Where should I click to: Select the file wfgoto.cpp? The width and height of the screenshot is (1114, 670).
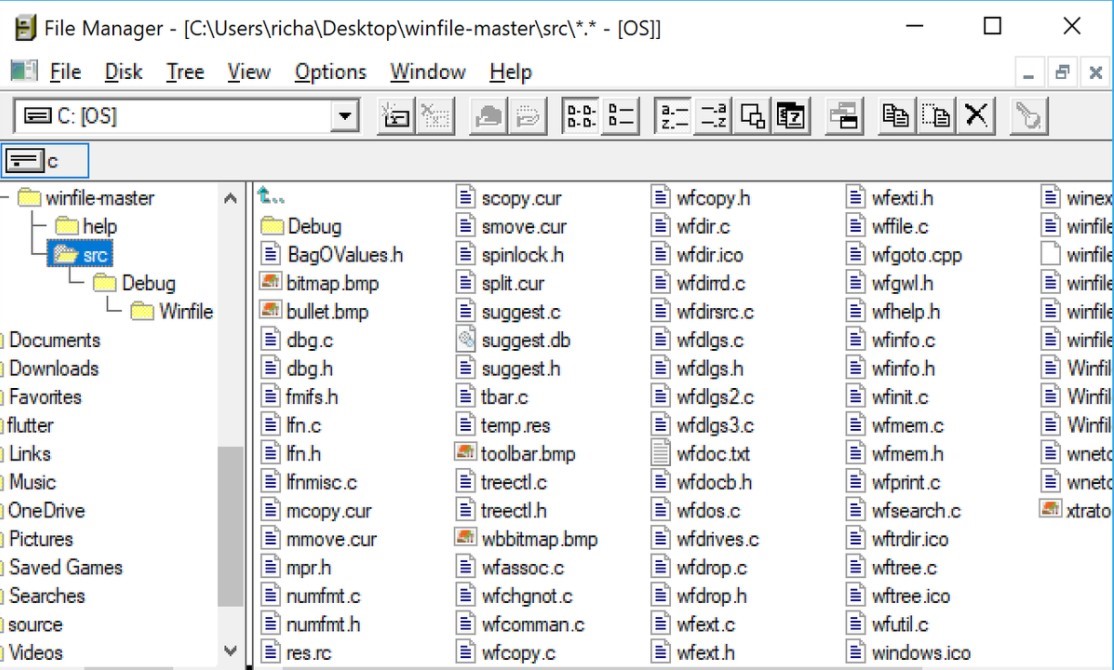click(904, 254)
